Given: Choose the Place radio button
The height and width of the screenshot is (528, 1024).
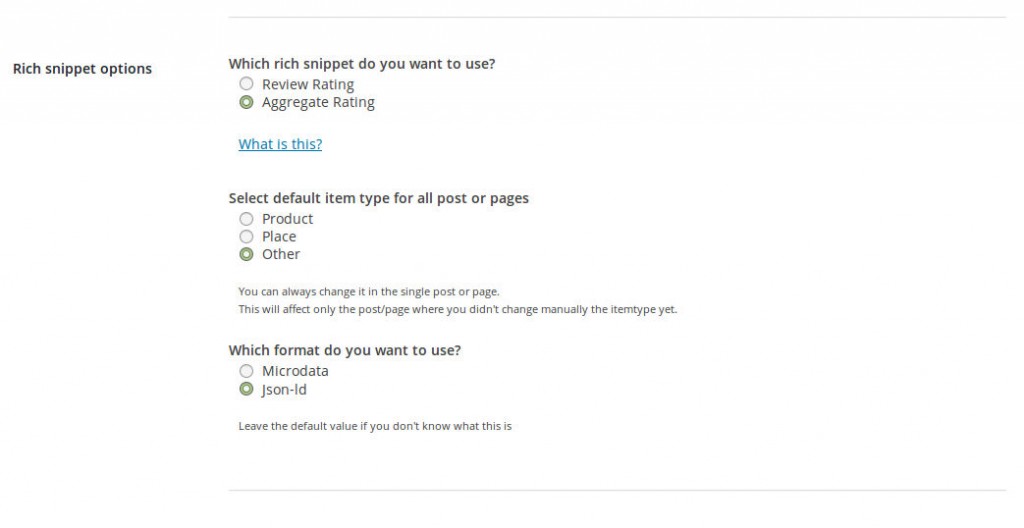Looking at the screenshot, I should pos(246,236).
